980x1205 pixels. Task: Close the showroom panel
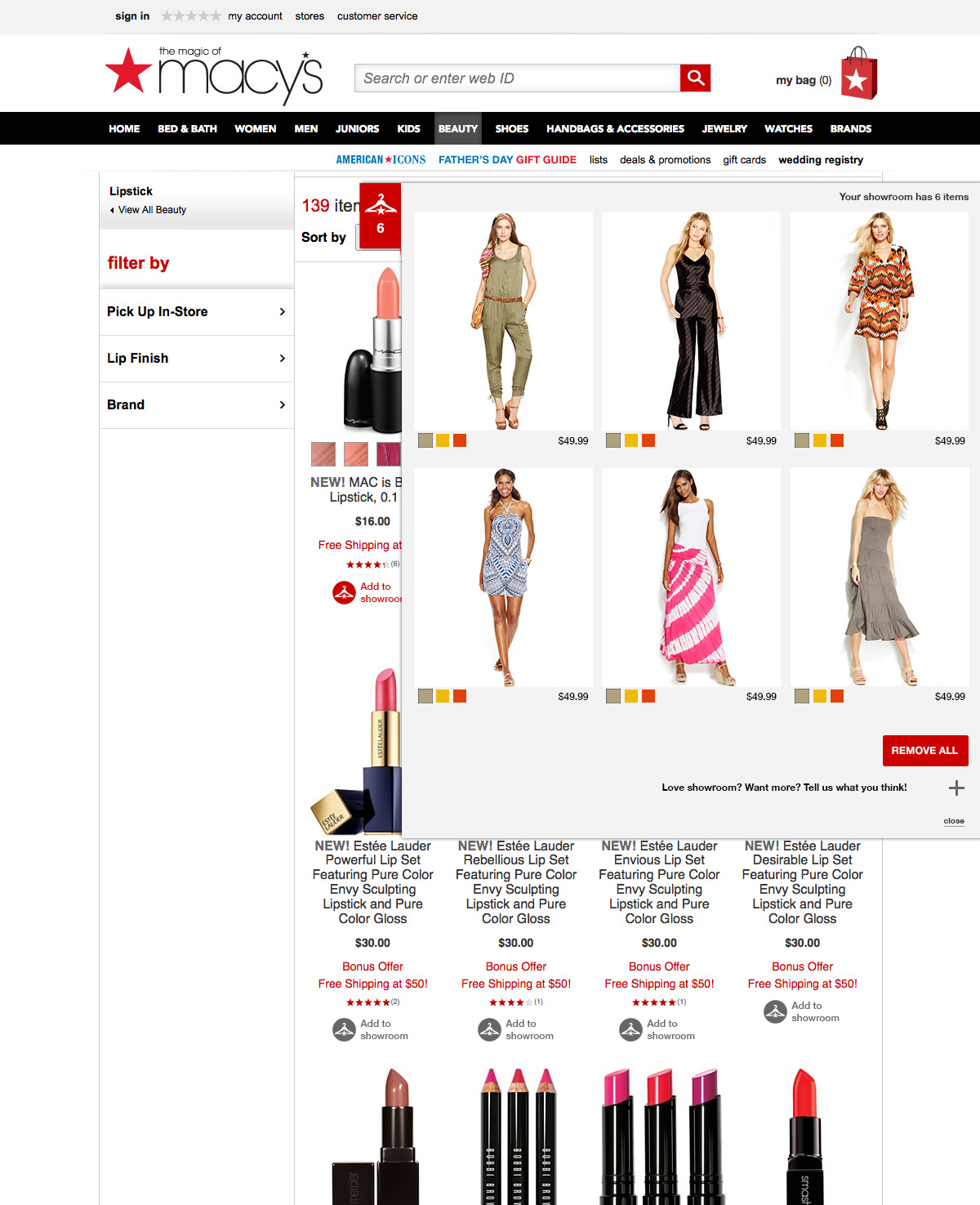954,821
